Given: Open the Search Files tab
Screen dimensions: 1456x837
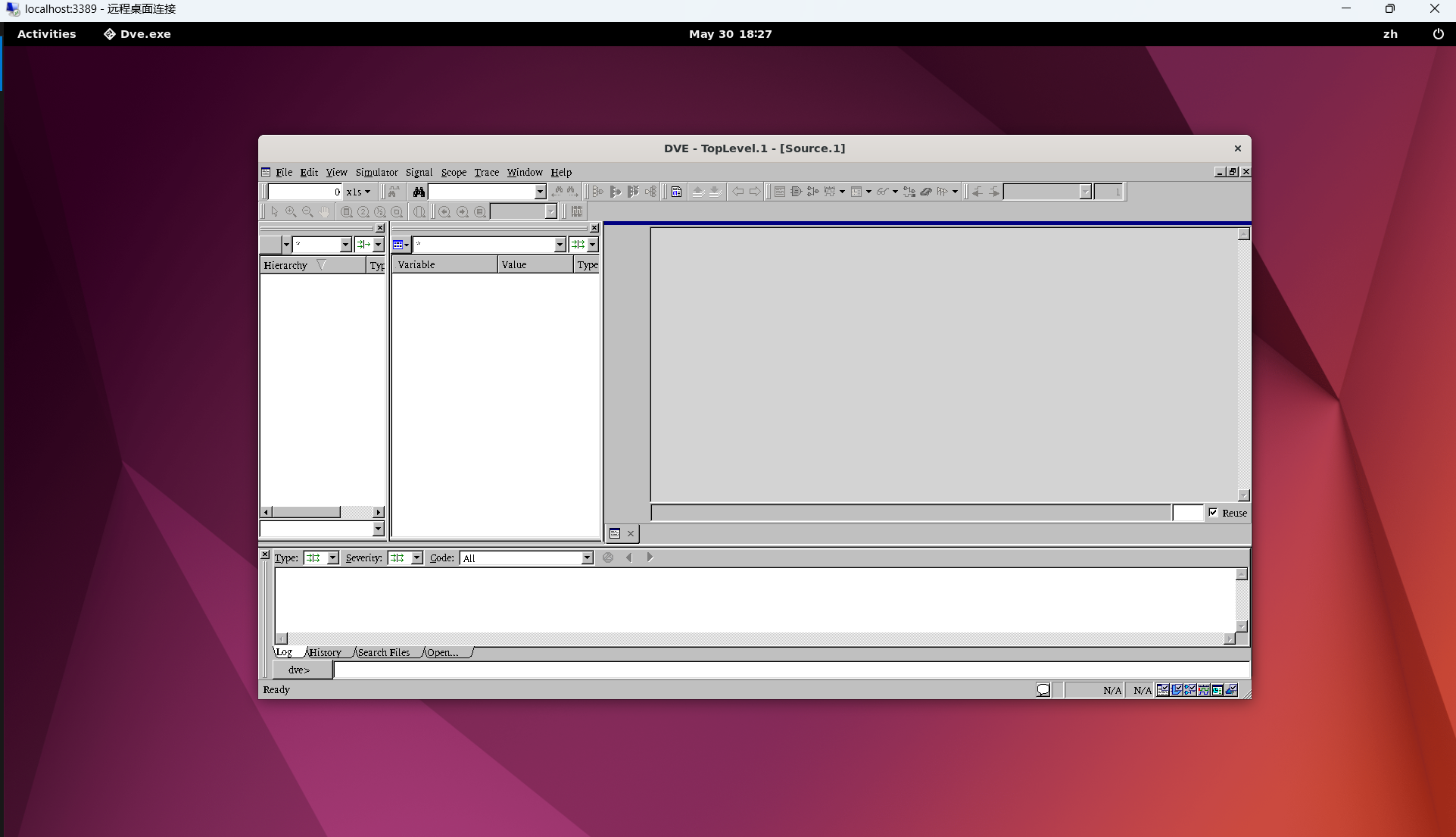Looking at the screenshot, I should click(x=384, y=652).
